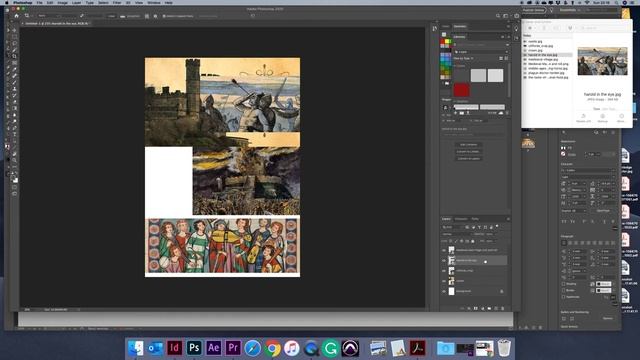Switch to the Paths tab

[x=475, y=219]
